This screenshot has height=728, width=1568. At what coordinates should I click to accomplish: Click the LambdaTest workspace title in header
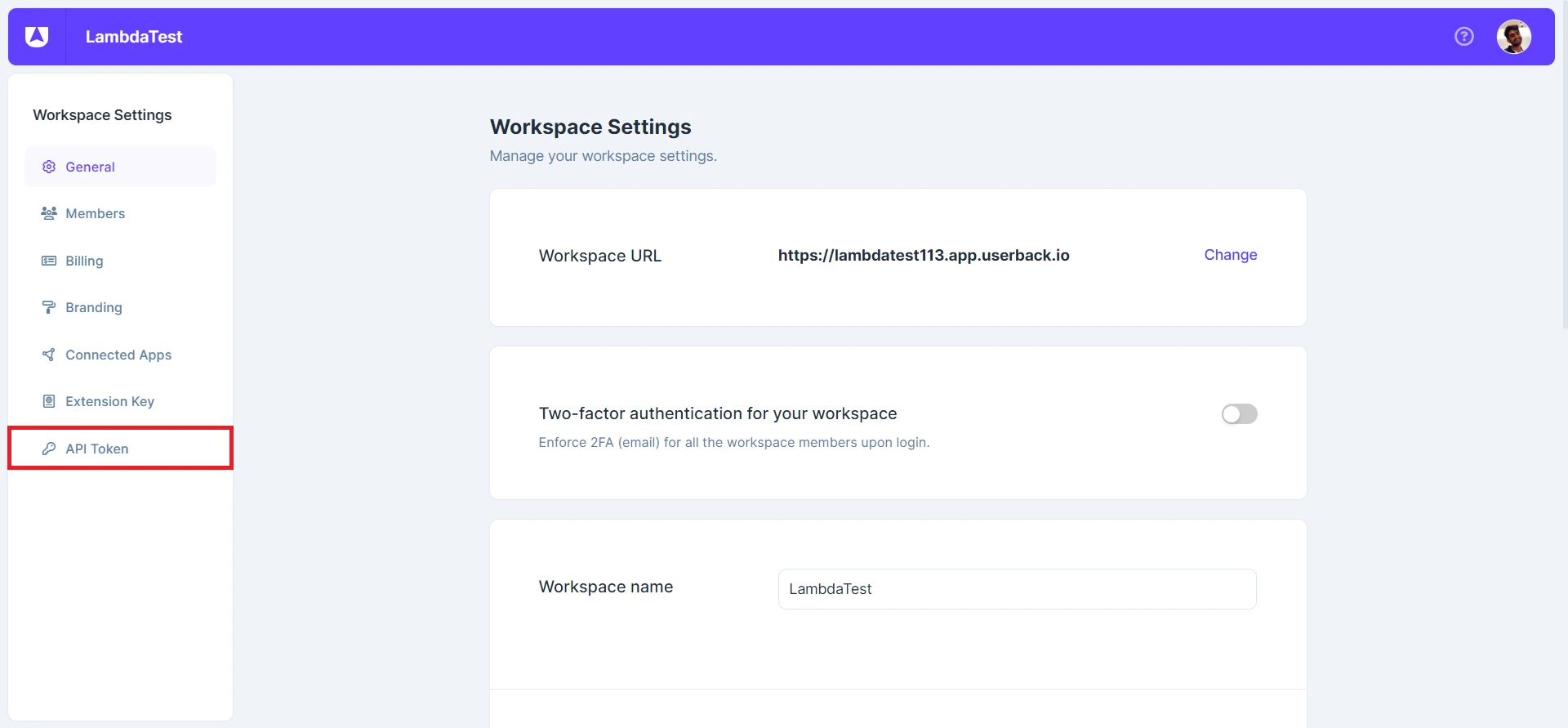click(x=134, y=37)
